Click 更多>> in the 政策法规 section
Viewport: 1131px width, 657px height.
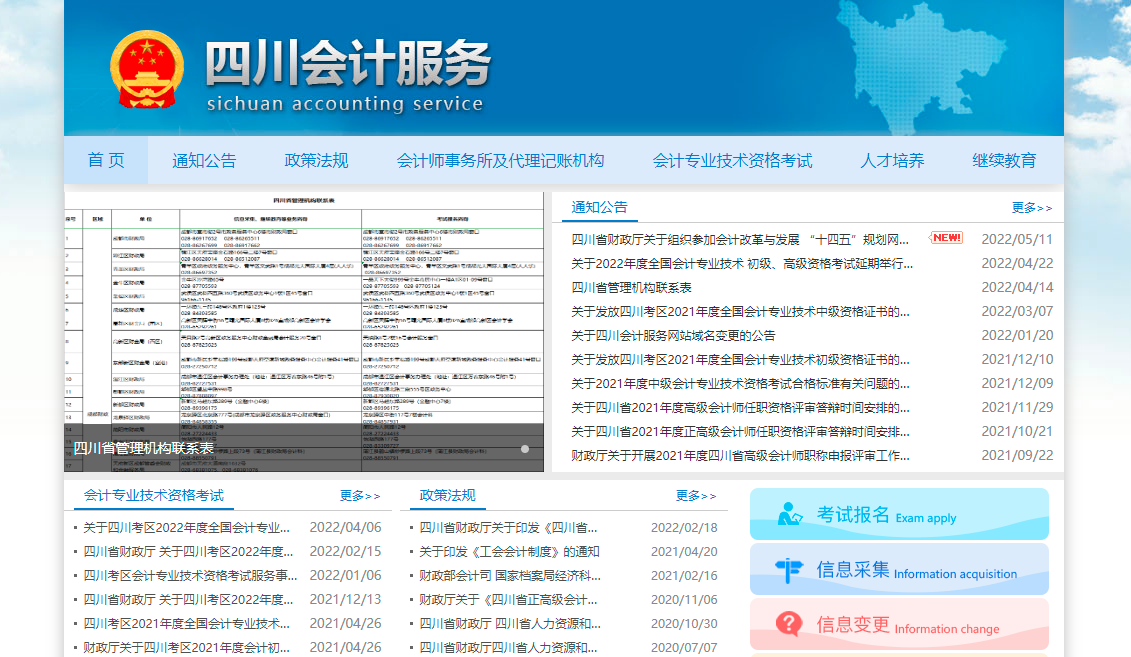(x=694, y=495)
